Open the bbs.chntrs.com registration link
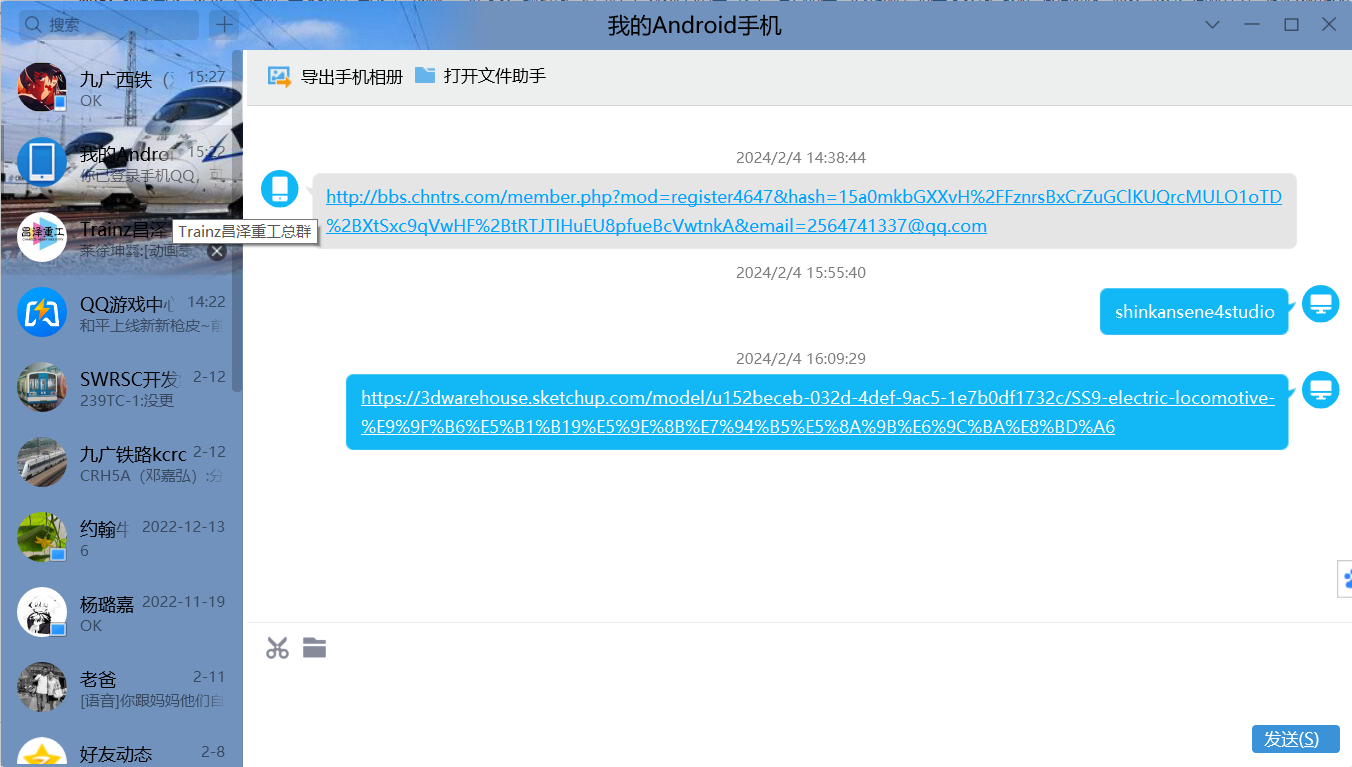This screenshot has height=767, width=1352. tap(804, 211)
